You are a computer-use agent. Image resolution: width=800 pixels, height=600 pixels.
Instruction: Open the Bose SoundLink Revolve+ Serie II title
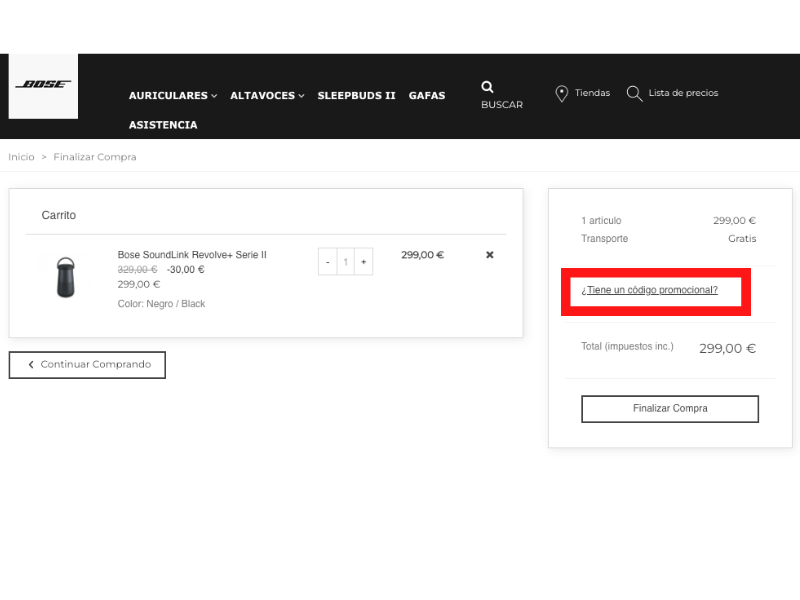click(x=192, y=255)
